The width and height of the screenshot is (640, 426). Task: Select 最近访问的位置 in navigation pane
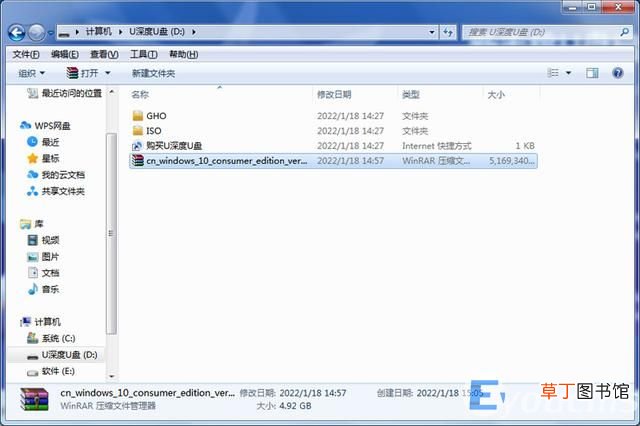click(64, 93)
